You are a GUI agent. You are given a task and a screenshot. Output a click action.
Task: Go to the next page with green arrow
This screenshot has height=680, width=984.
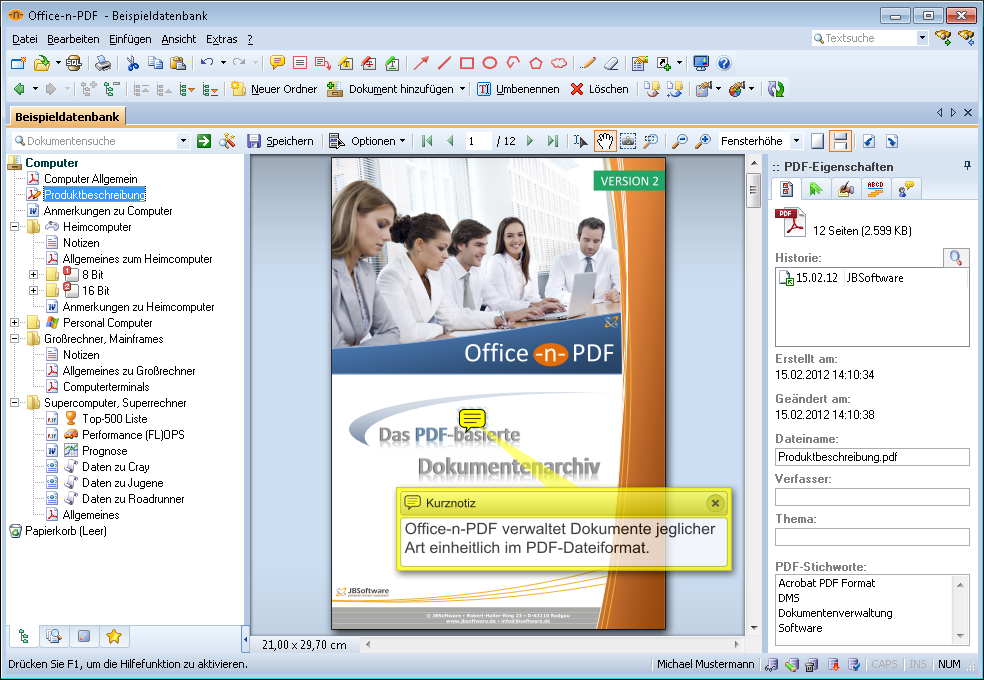(530, 141)
